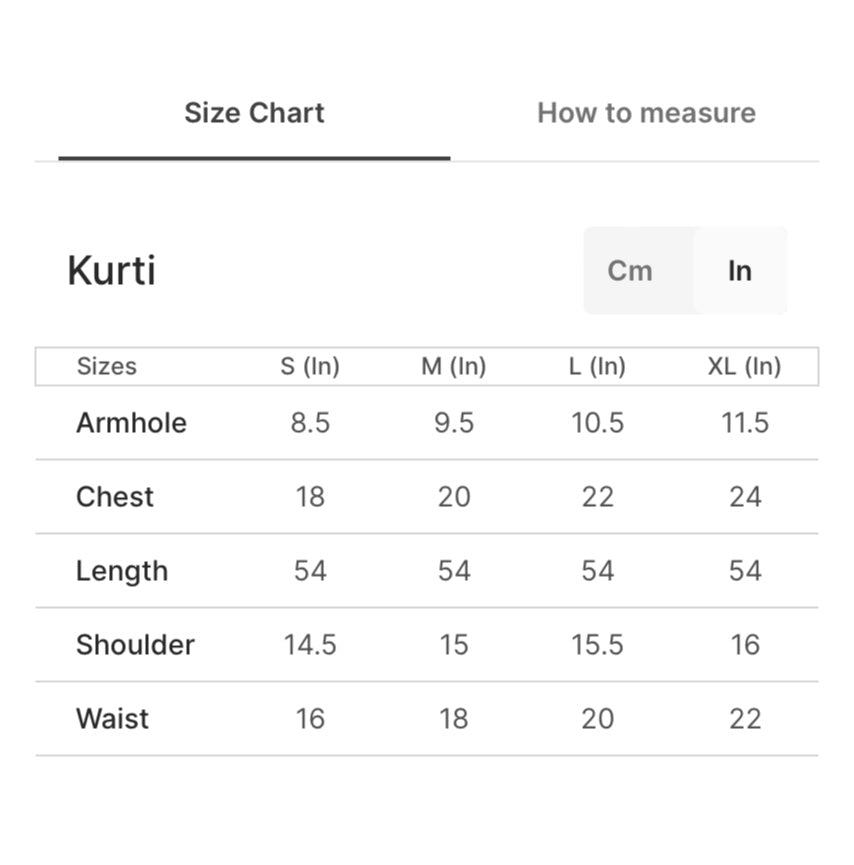Click the Sizes column header
The width and height of the screenshot is (854, 865).
click(x=106, y=366)
